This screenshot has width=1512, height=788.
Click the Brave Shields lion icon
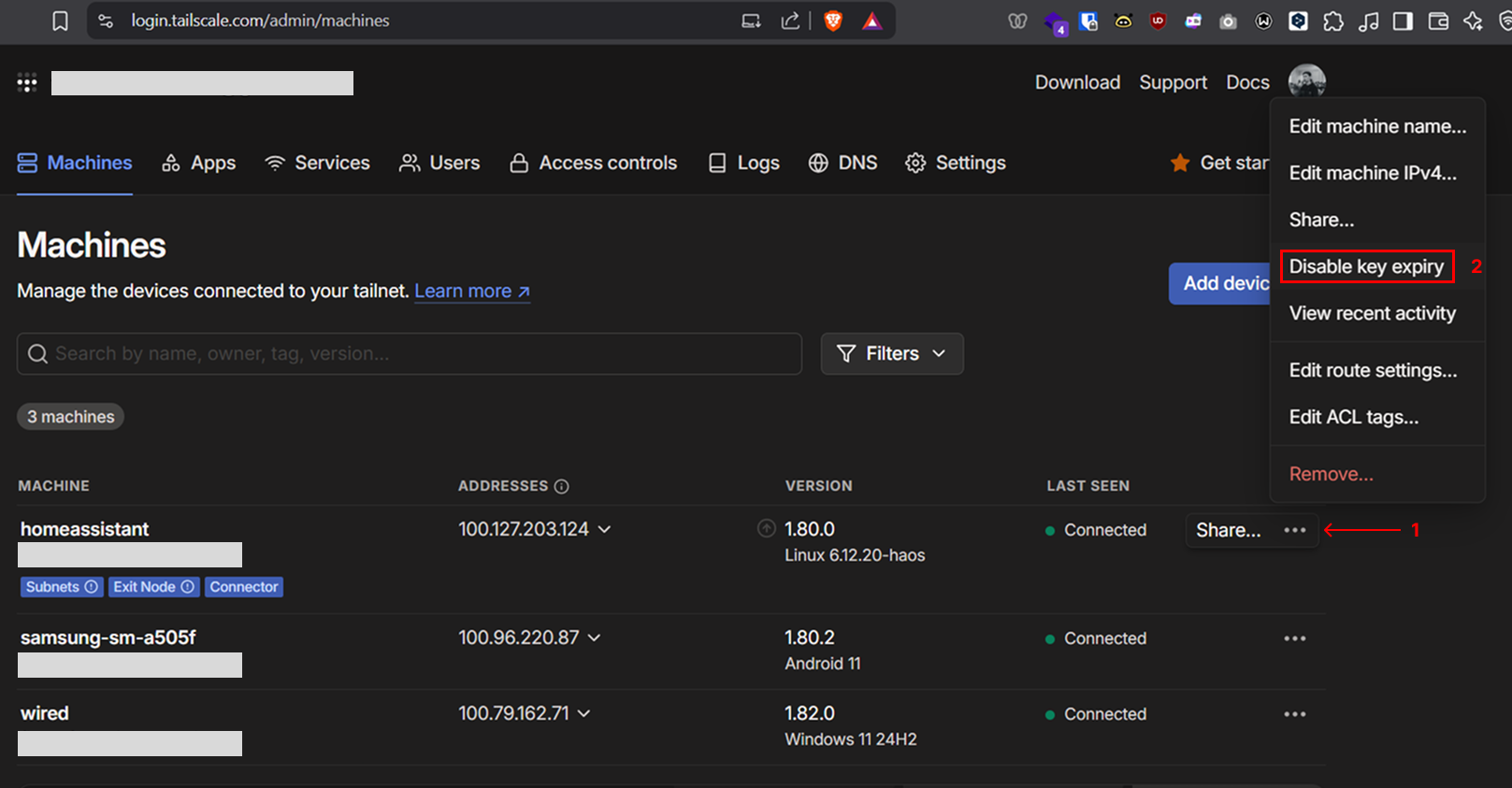tap(832, 21)
